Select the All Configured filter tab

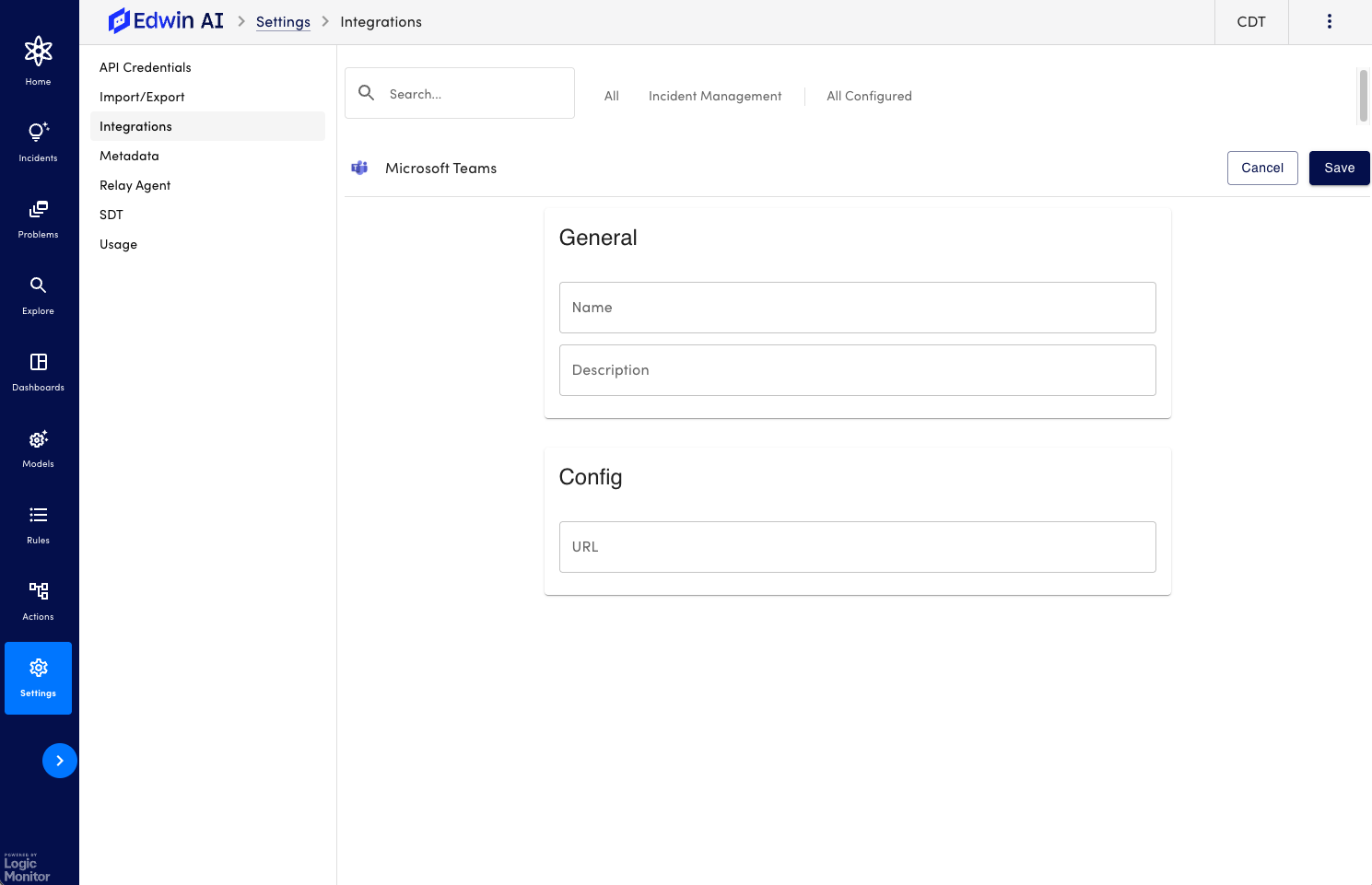[x=869, y=96]
